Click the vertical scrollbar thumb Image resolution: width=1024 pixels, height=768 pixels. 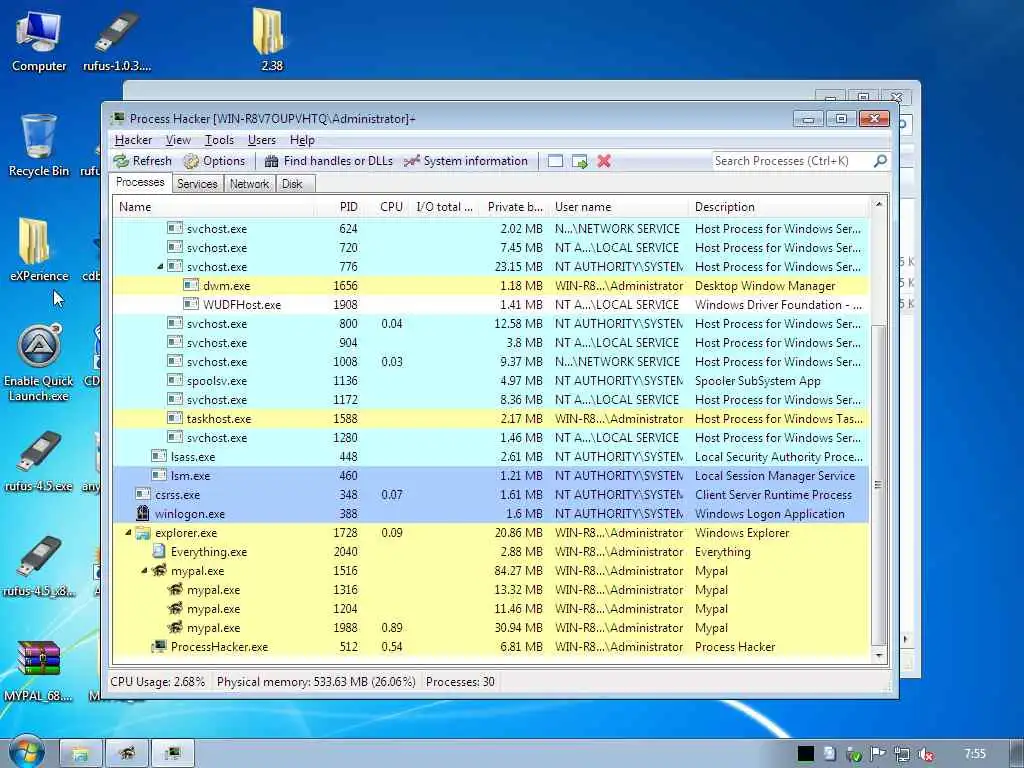878,485
